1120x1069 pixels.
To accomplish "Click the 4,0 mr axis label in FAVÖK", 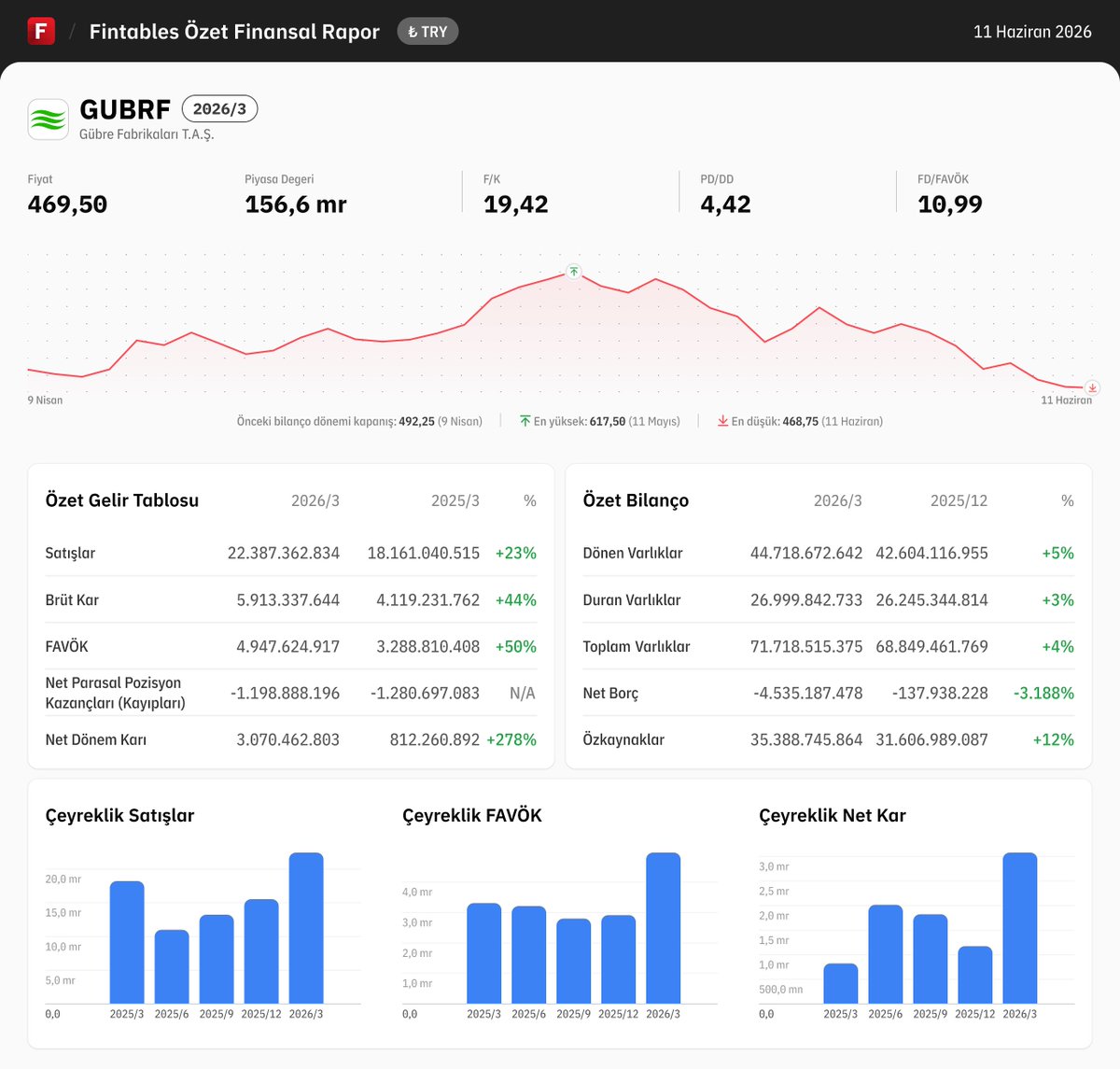I will coord(417,893).
